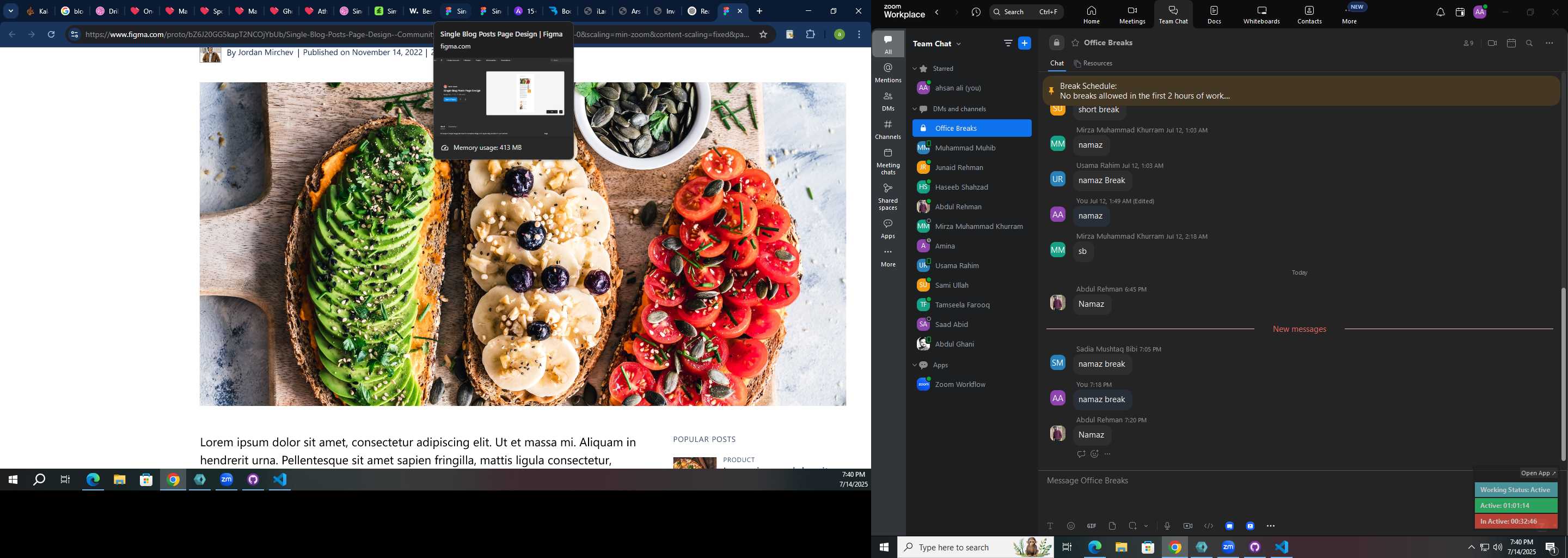Click the Zoom history clock icon
Viewport: 1568px width, 558px height.
[x=976, y=12]
